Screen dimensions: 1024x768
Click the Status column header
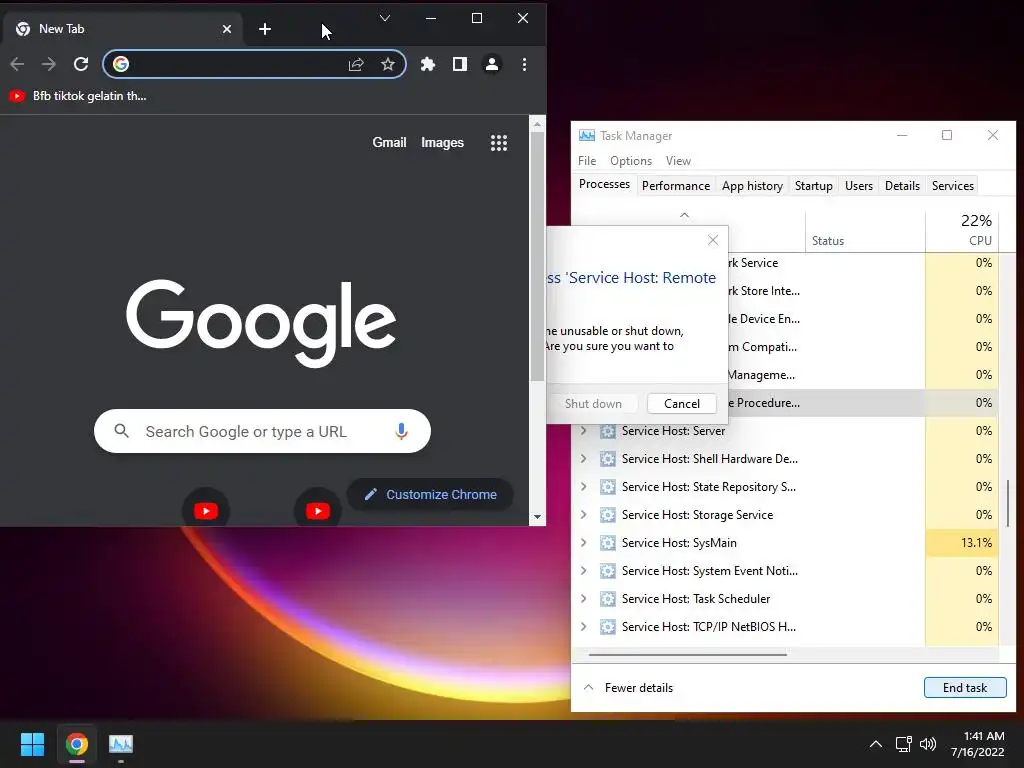865,232
